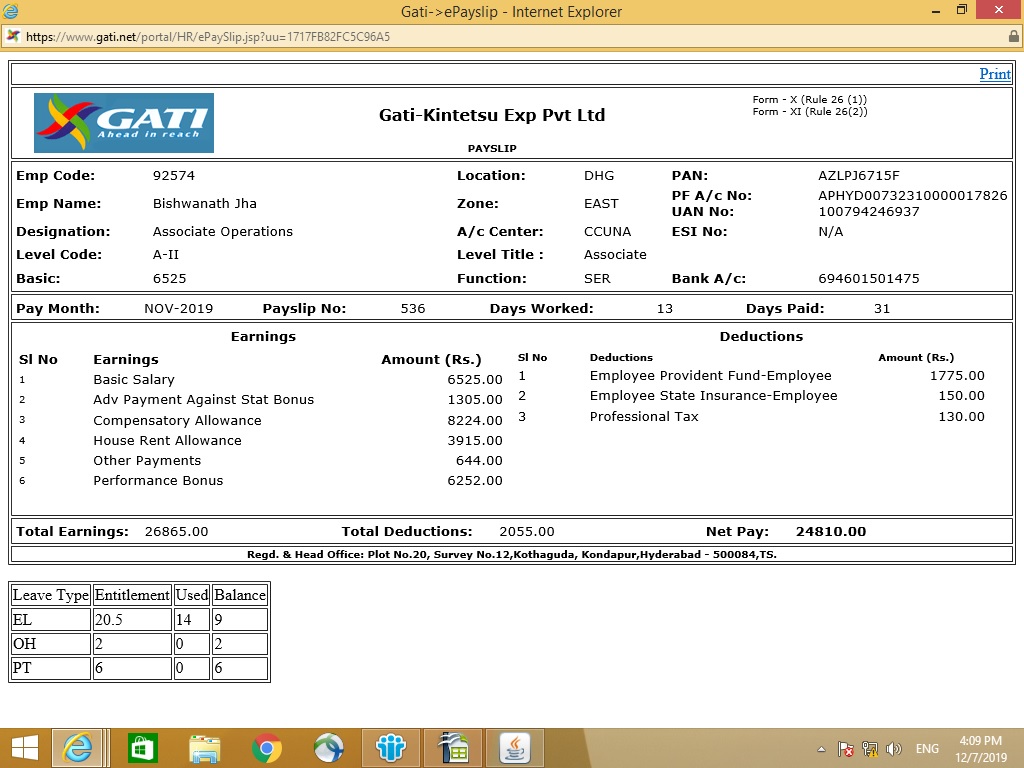The height and width of the screenshot is (768, 1024).
Task: Open the system clock showing 4:09 PM
Action: (981, 749)
